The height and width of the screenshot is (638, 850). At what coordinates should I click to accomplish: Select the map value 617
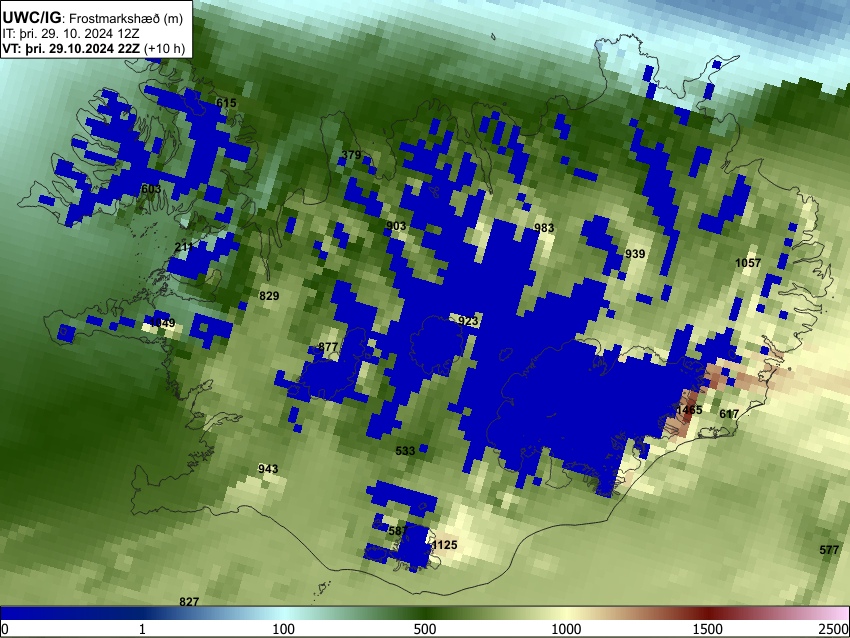click(729, 414)
